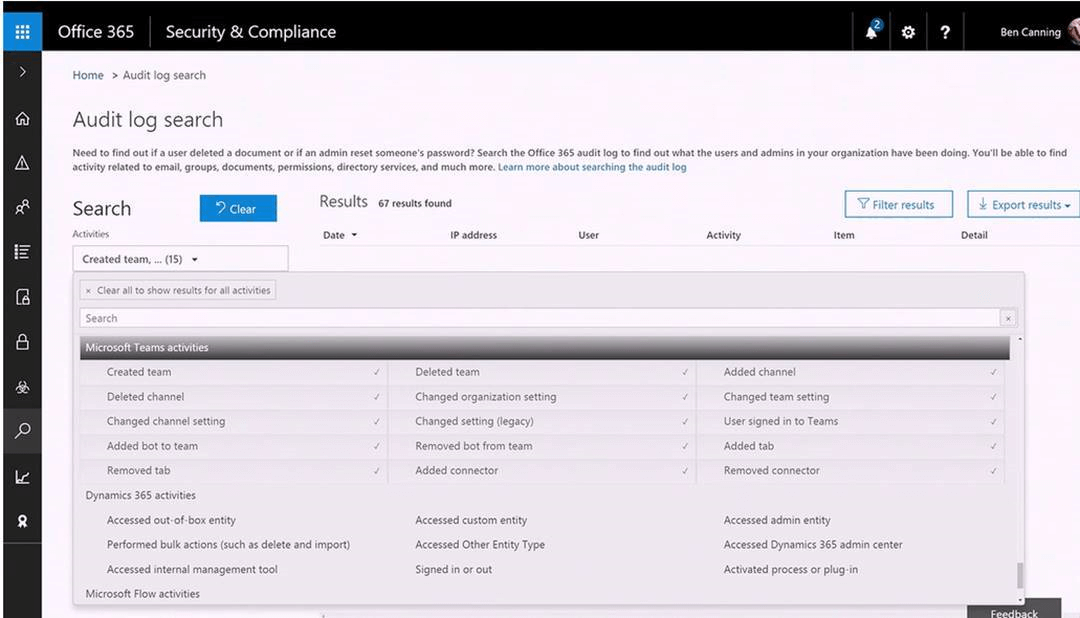Viewport: 1080px width, 618px height.
Task: Open Permissions people icon in sidebar
Action: point(22,208)
